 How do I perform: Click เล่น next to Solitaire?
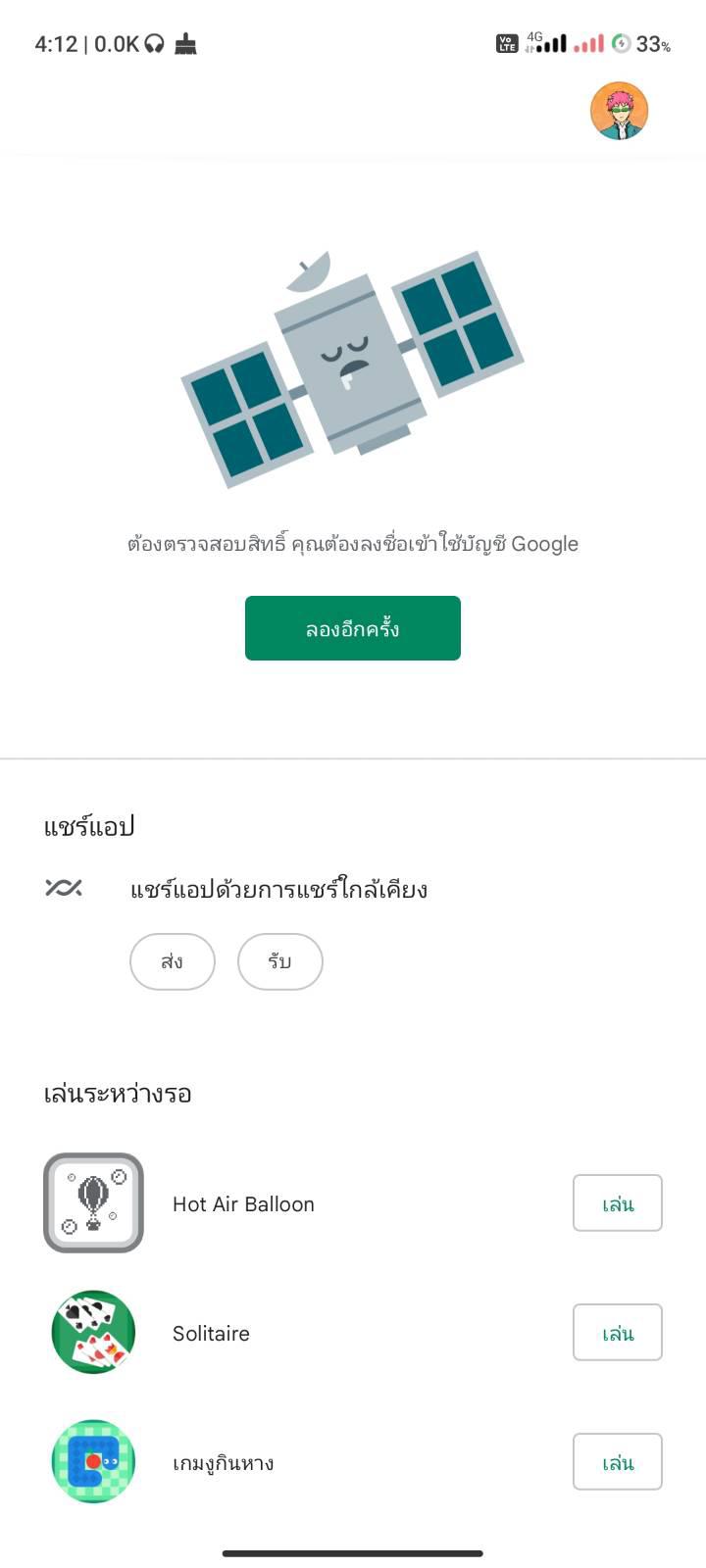617,1332
